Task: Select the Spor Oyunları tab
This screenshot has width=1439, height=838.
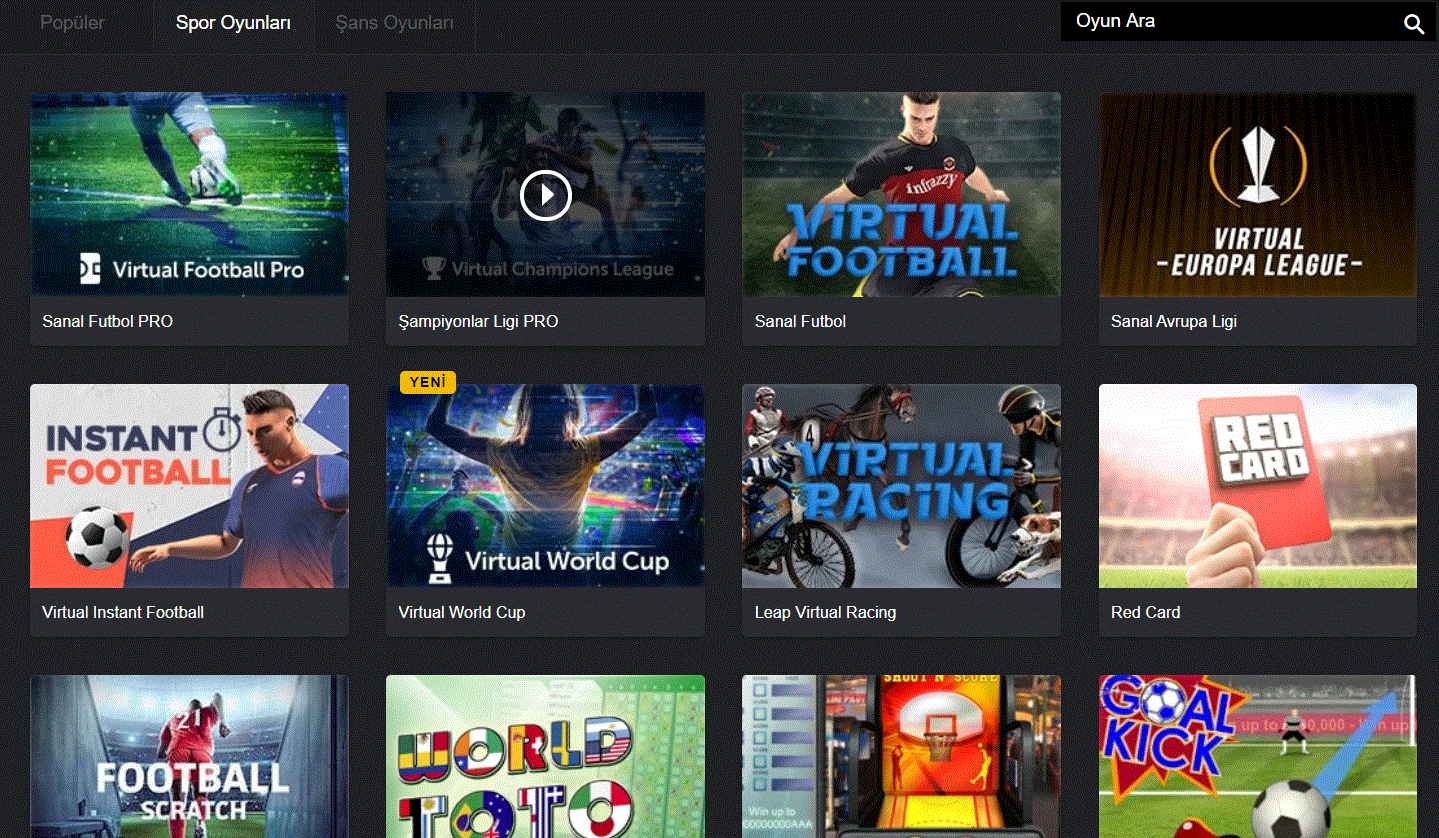Action: pyautogui.click(x=233, y=22)
